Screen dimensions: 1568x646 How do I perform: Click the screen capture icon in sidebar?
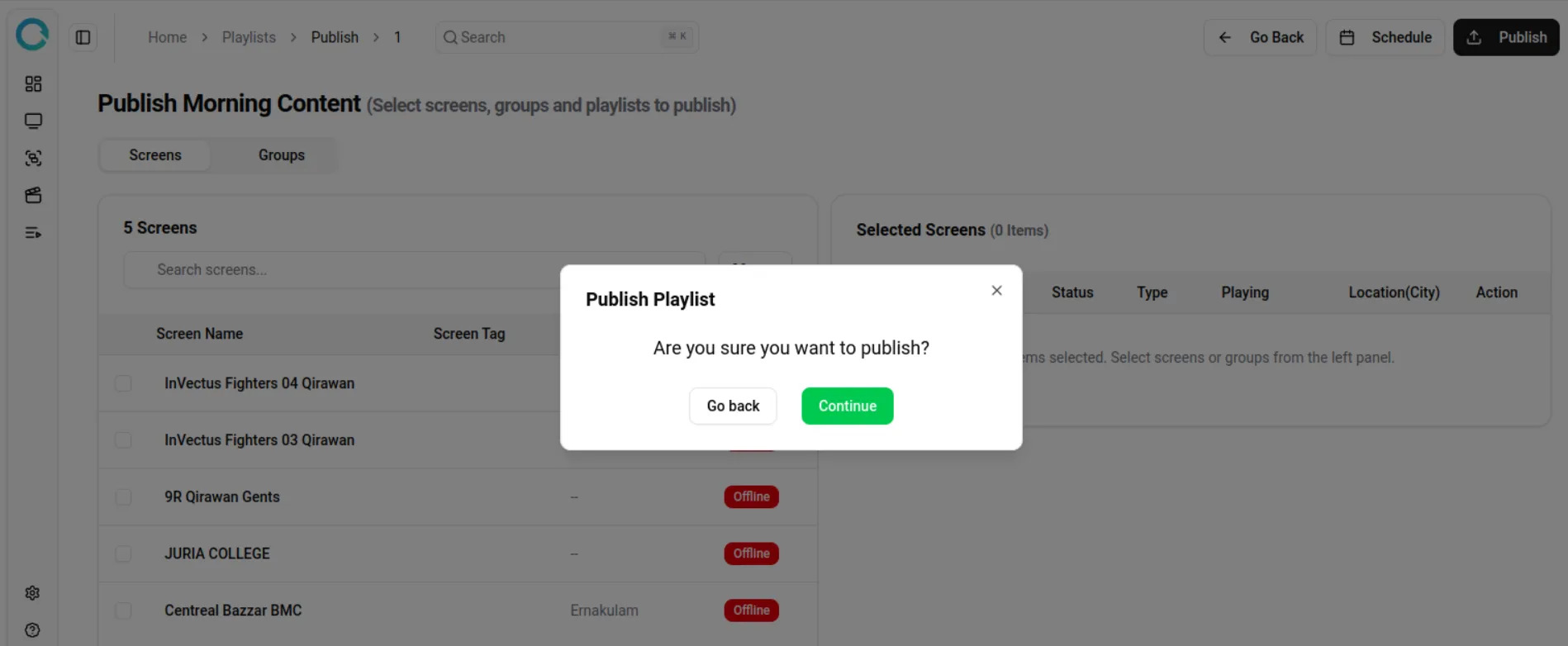(32, 158)
